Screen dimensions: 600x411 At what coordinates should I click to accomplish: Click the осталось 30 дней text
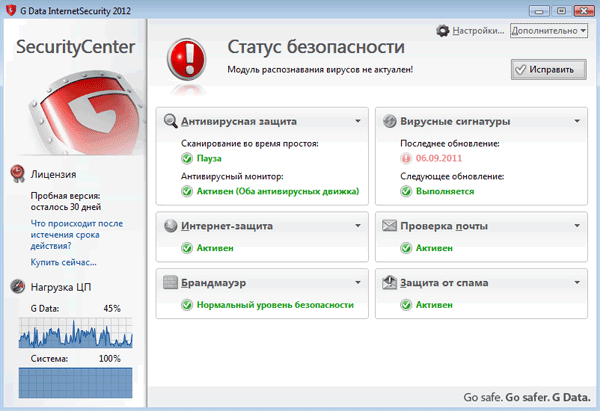pos(66,207)
